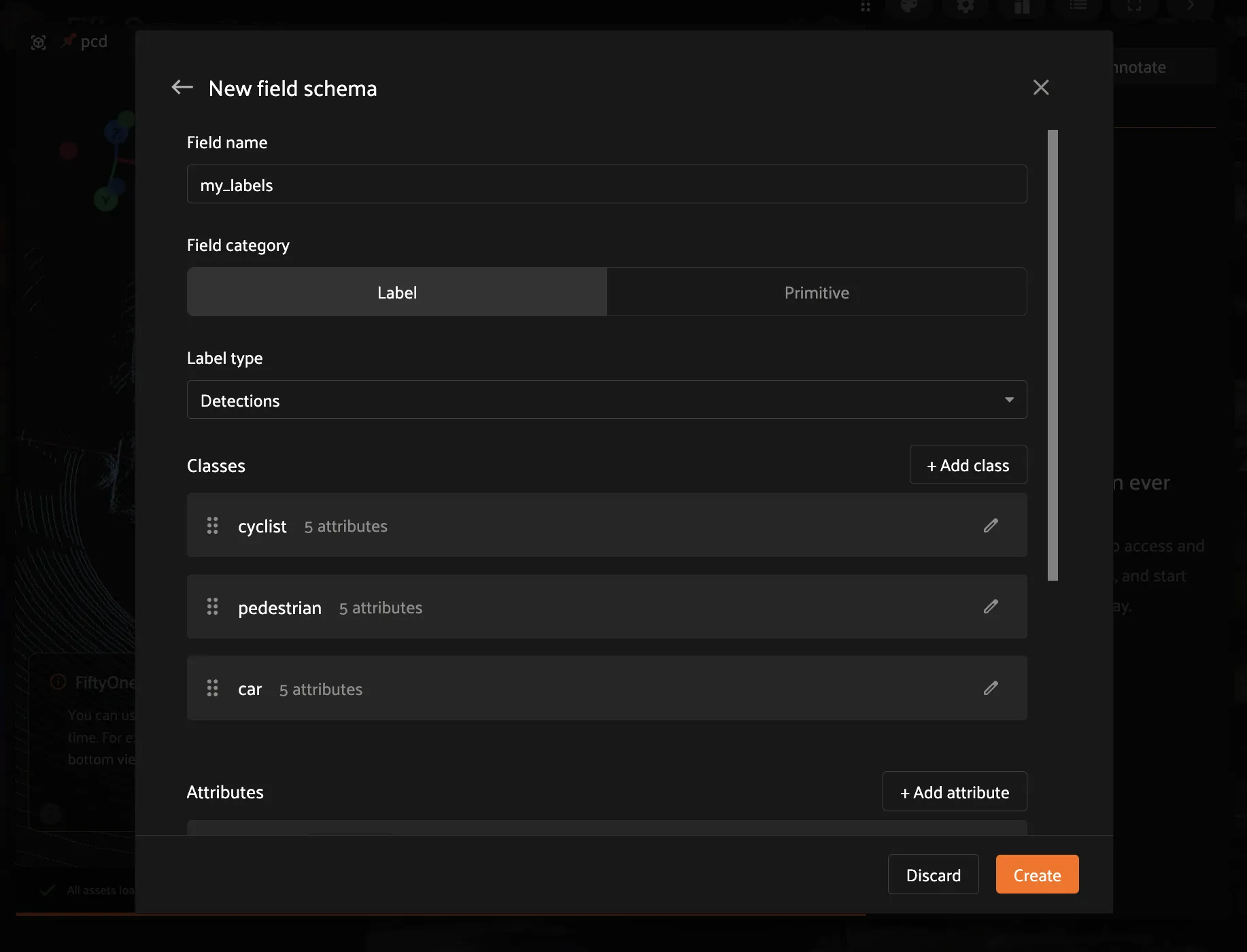1247x952 pixels.
Task: Select the pcd tab
Action: pyautogui.click(x=93, y=41)
